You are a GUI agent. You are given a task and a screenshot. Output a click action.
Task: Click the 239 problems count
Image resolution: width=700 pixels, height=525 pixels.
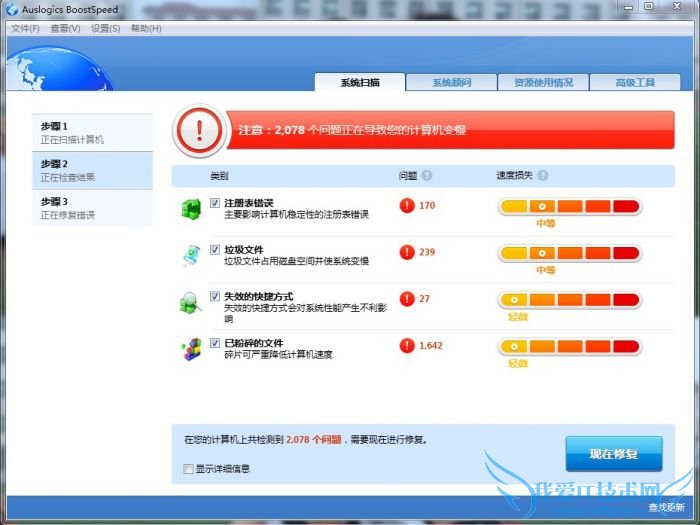pos(427,252)
